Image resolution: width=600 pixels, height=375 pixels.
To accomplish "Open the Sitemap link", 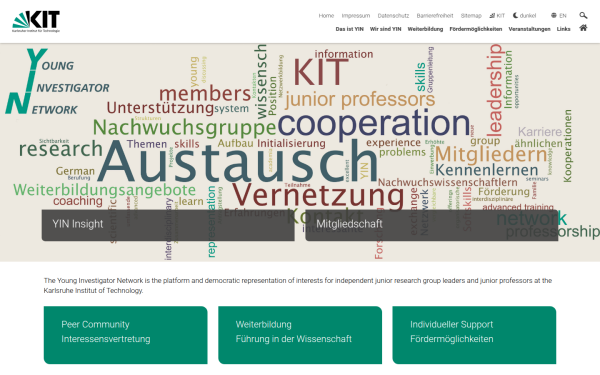I will [x=471, y=16].
